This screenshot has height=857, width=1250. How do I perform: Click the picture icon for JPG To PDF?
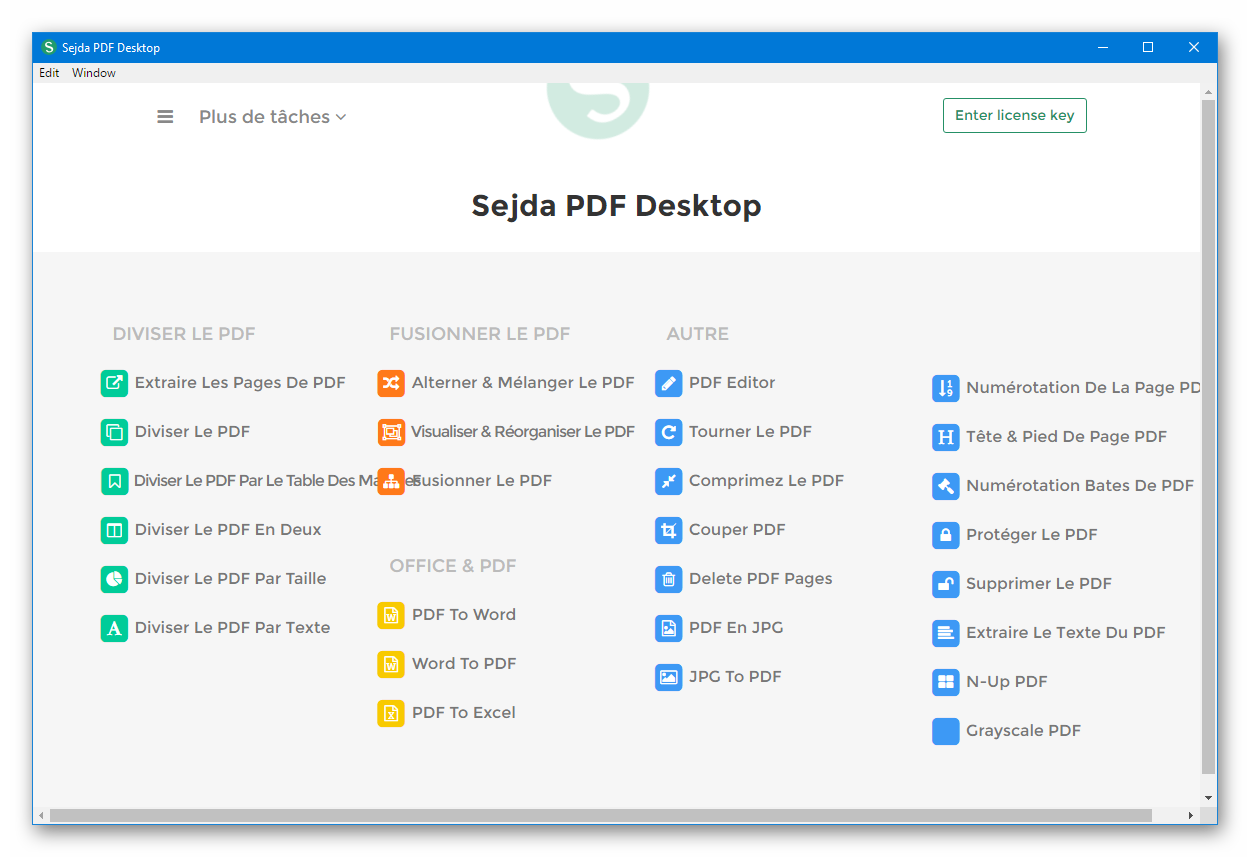pos(668,677)
